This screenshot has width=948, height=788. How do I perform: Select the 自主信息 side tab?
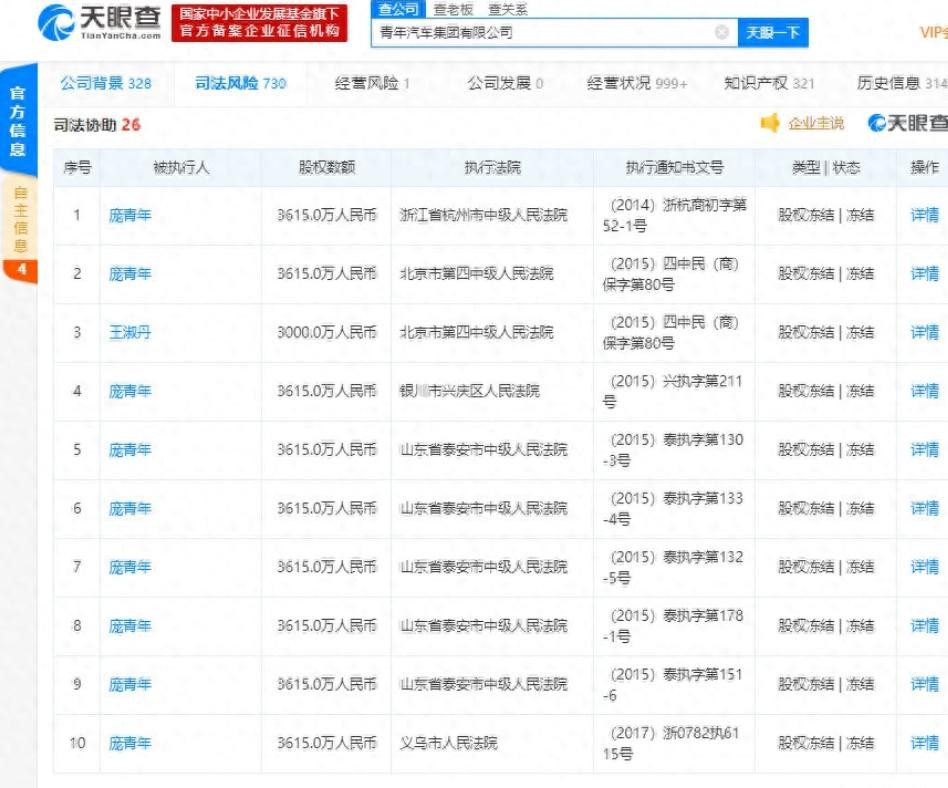20,218
